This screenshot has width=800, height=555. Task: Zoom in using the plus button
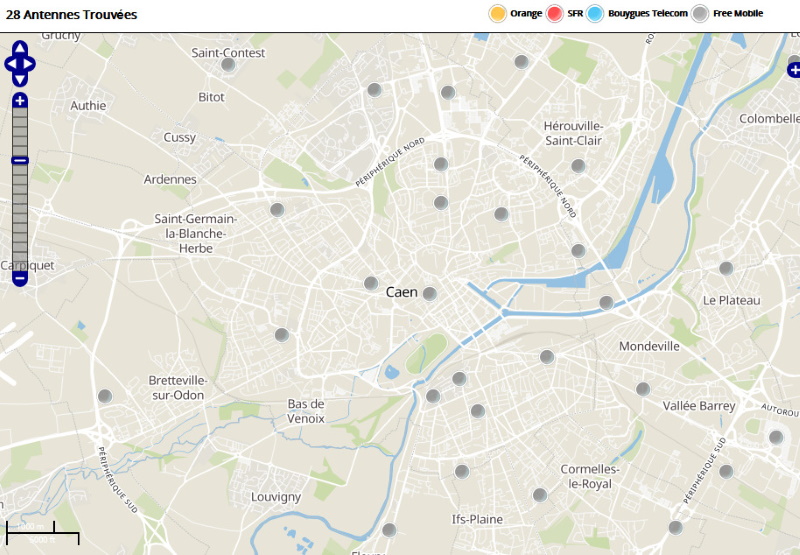click(x=20, y=101)
